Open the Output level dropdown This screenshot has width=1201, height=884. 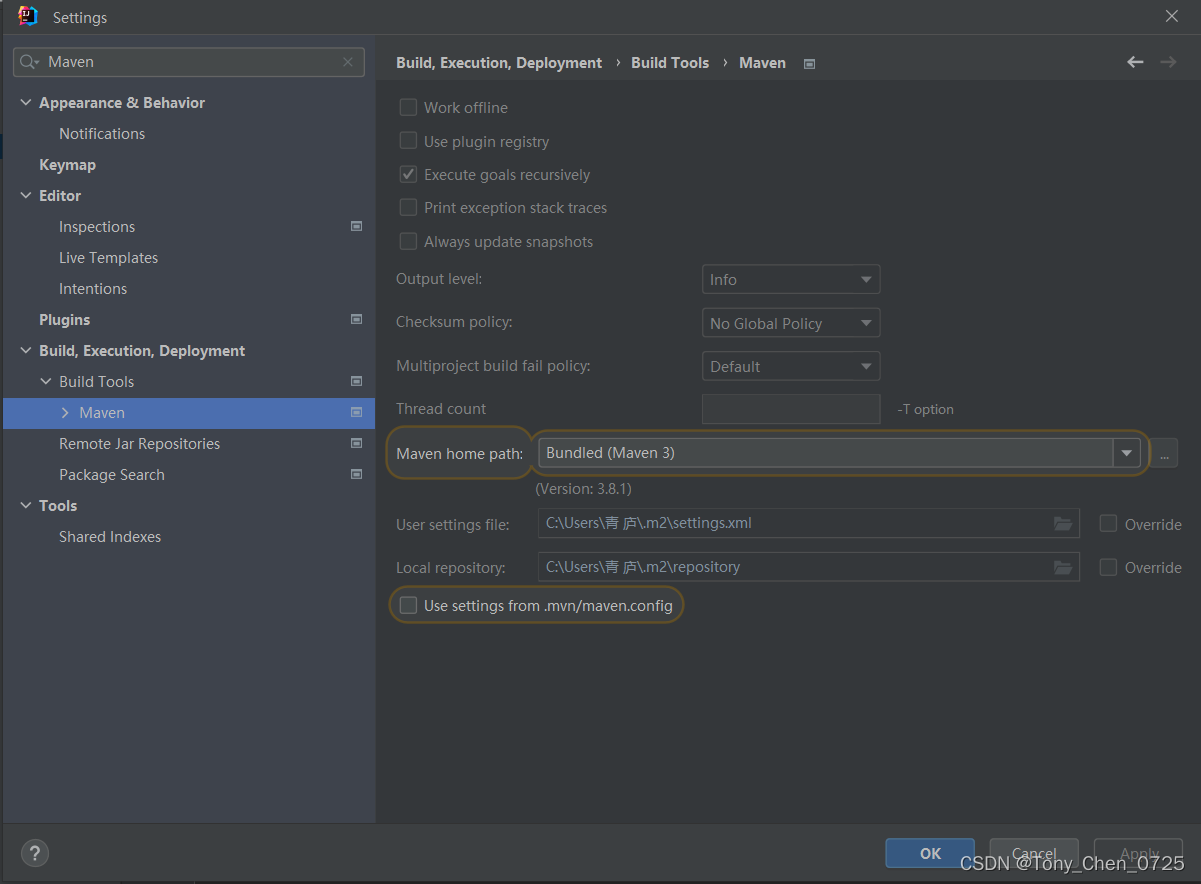[791, 280]
